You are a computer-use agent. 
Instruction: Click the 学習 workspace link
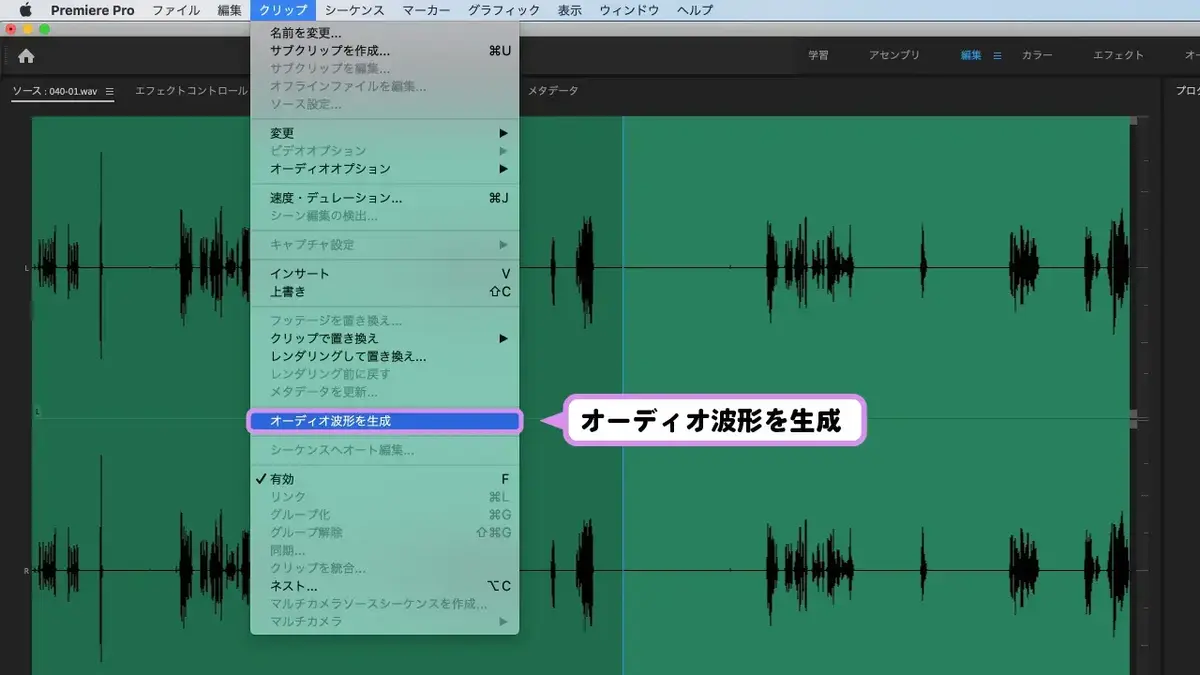click(x=818, y=56)
